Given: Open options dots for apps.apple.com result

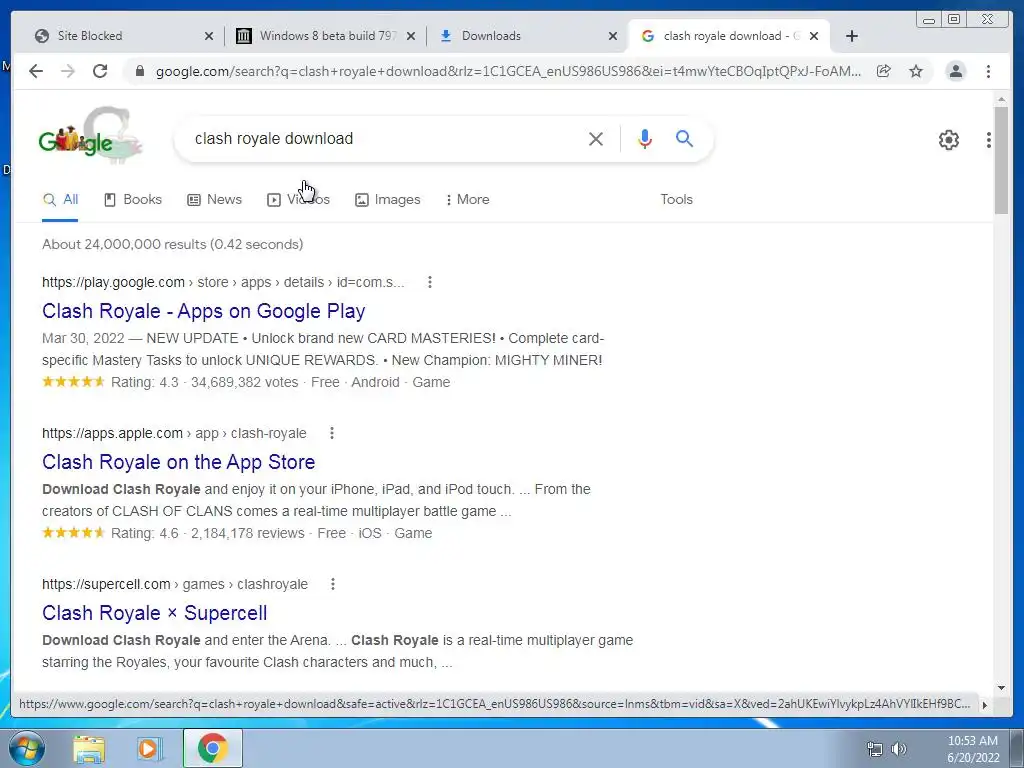Looking at the screenshot, I should coord(332,433).
